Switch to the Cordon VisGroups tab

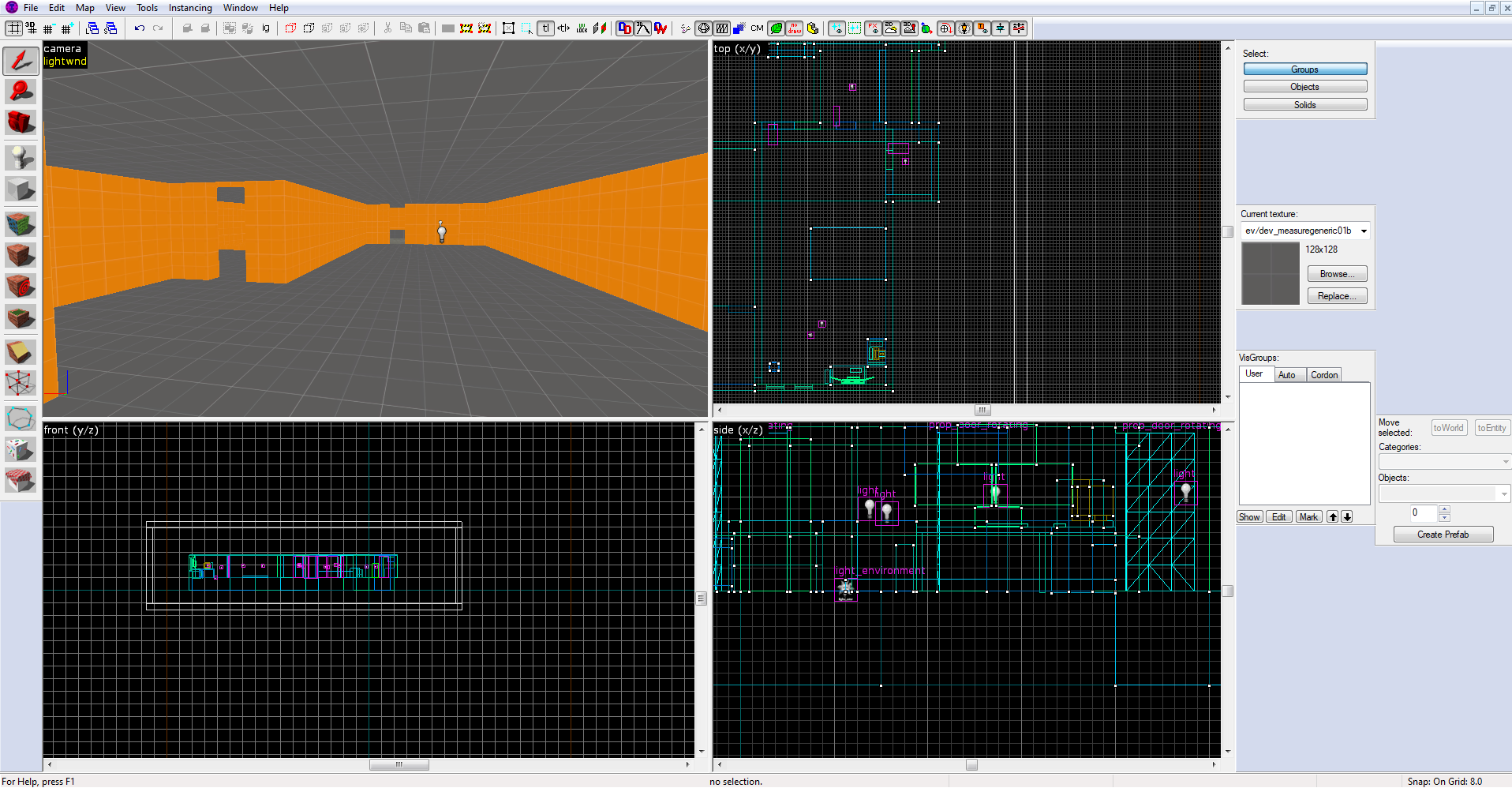(x=1323, y=375)
